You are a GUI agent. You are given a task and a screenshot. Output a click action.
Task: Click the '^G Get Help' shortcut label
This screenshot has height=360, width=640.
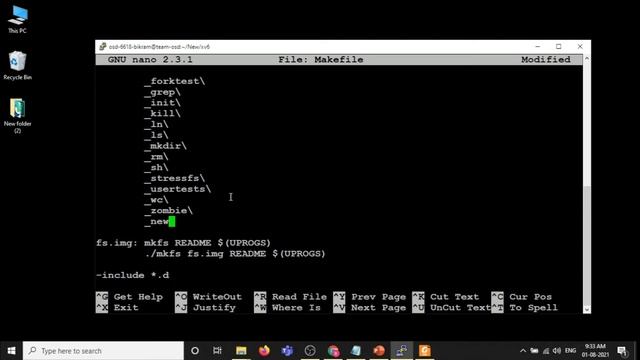pyautogui.click(x=129, y=297)
